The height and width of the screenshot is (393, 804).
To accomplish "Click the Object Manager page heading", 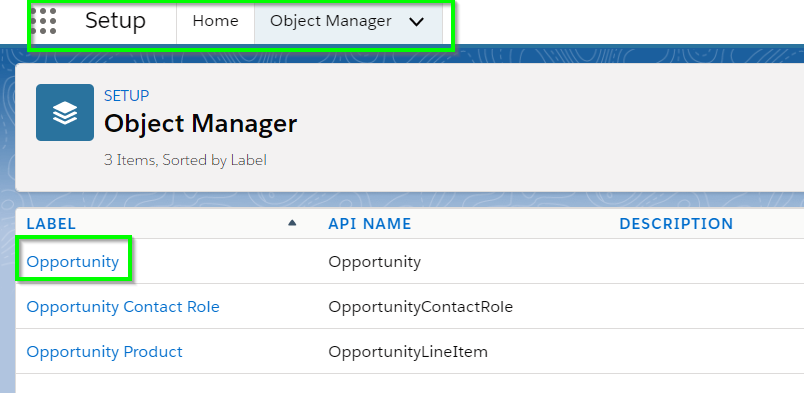I will [200, 124].
